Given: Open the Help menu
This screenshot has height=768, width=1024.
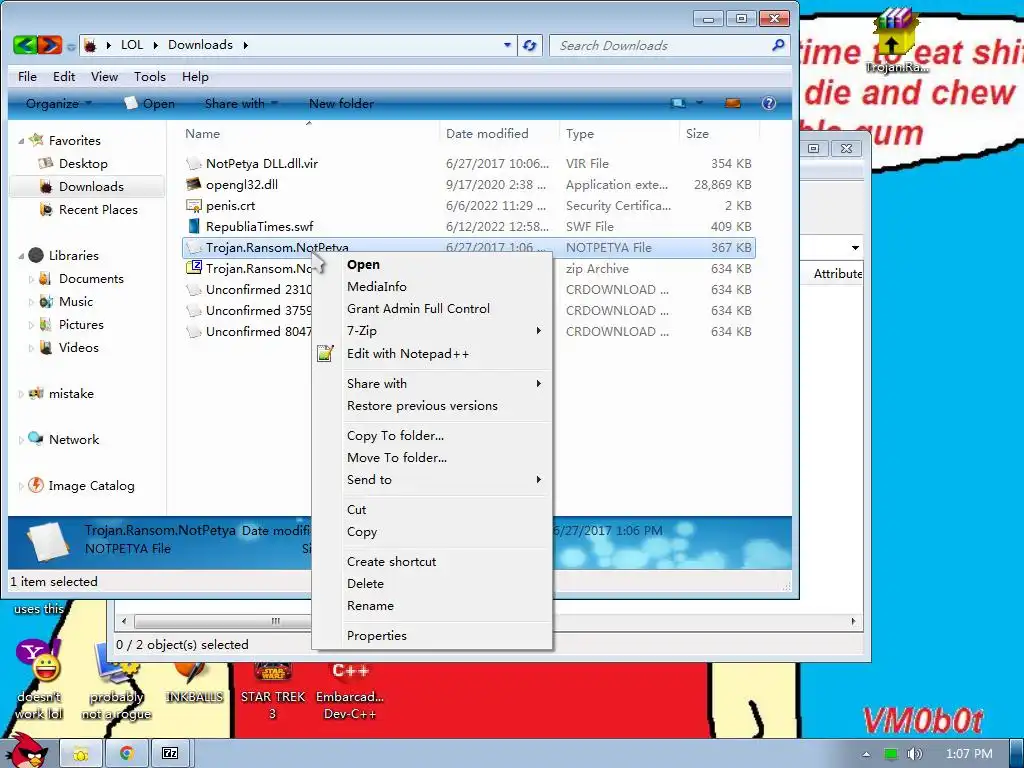Looking at the screenshot, I should tap(195, 76).
